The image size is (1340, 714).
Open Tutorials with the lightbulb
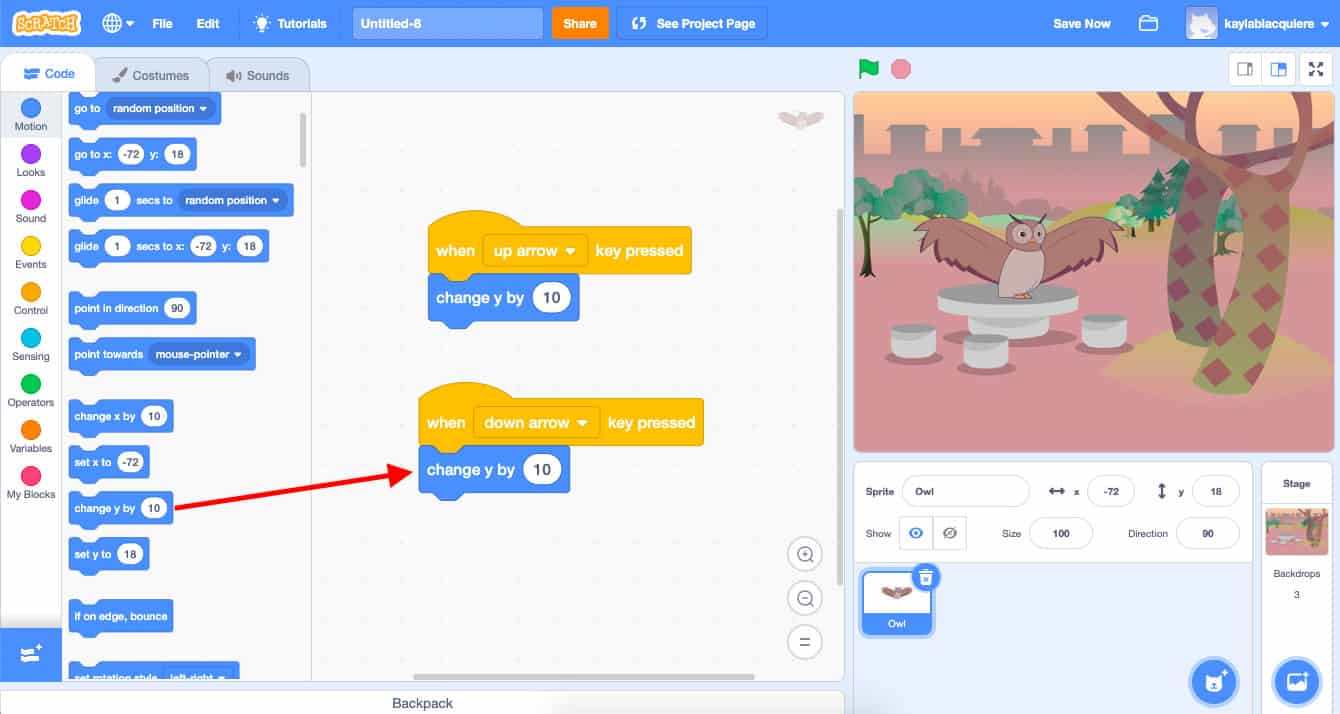tap(290, 23)
